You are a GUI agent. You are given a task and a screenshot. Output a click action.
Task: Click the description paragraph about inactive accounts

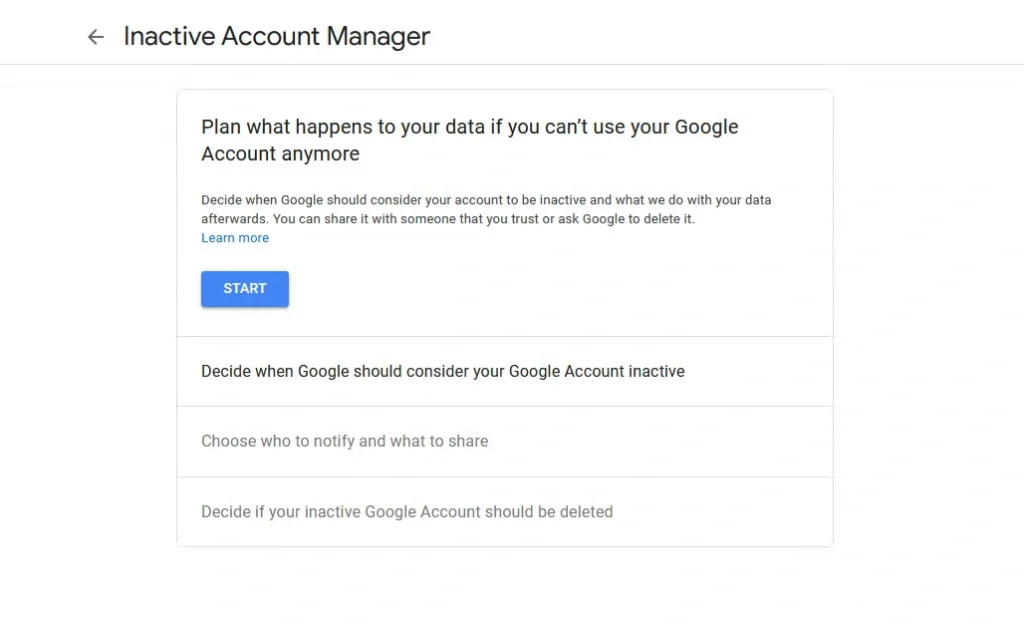(x=486, y=209)
